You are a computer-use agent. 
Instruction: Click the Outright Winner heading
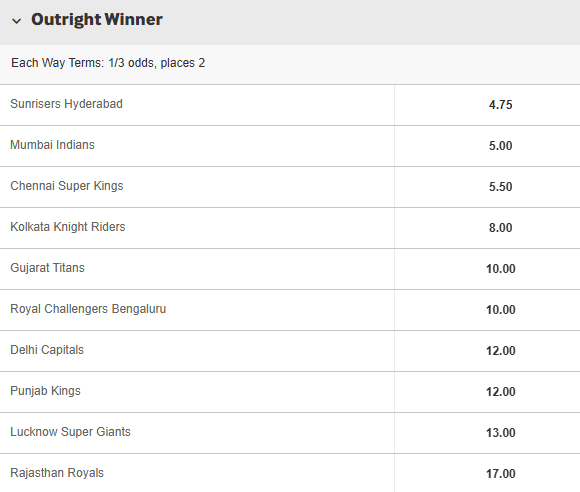tap(97, 20)
